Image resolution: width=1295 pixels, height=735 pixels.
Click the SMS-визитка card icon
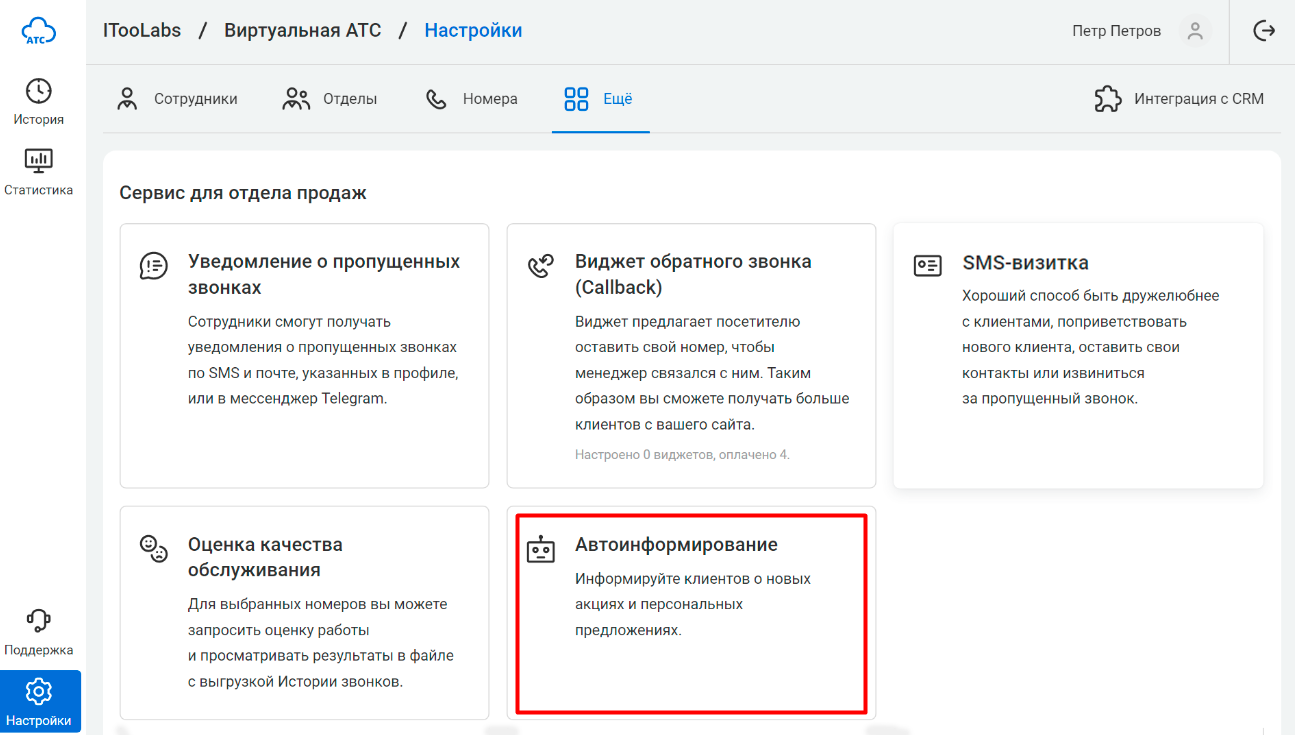click(x=927, y=265)
